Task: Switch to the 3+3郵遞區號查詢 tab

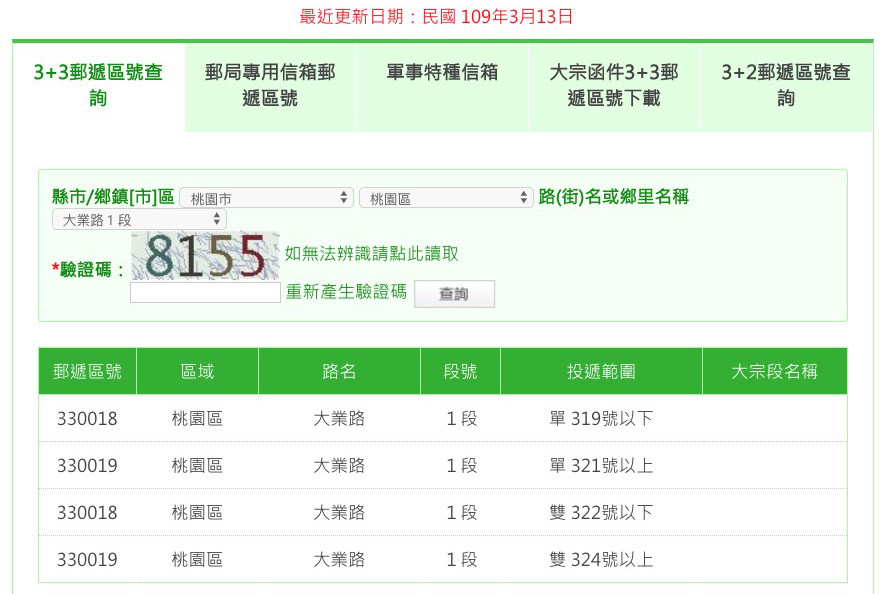Action: [96, 86]
